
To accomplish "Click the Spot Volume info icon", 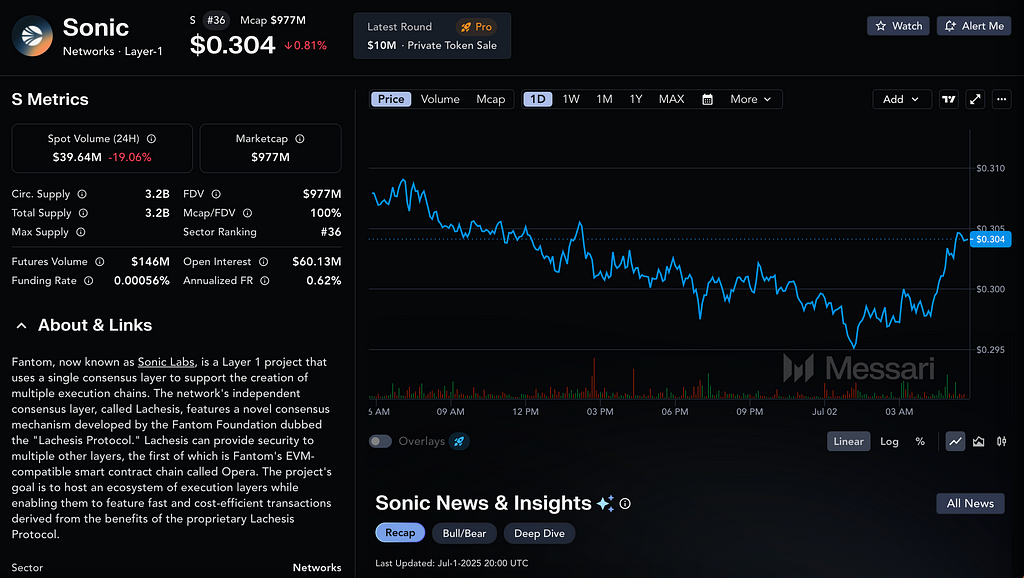I will click(152, 138).
